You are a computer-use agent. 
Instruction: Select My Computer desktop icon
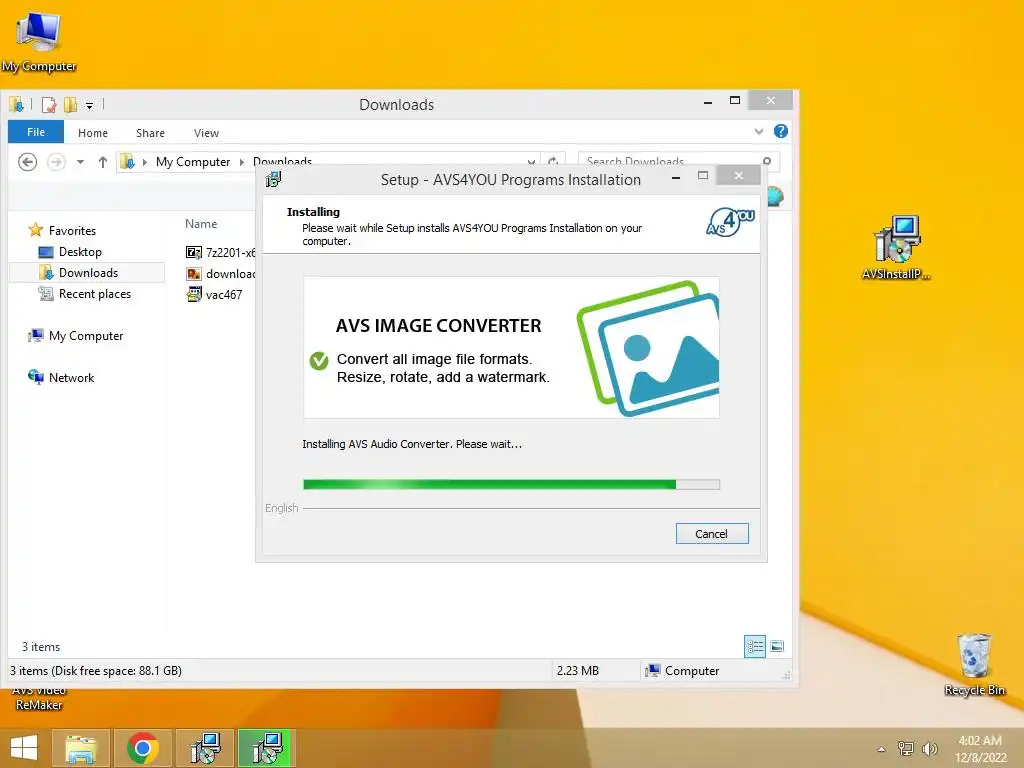39,42
